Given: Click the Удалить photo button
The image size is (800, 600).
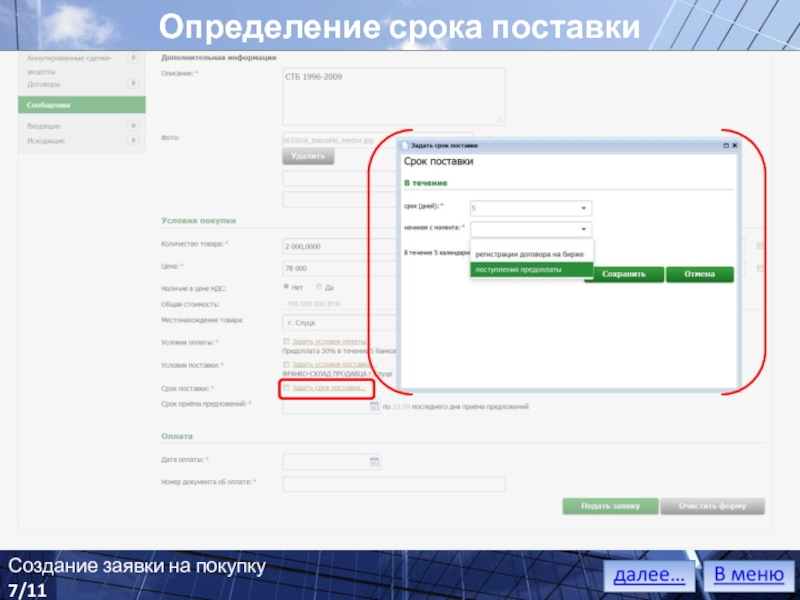Looking at the screenshot, I should coord(308,156).
